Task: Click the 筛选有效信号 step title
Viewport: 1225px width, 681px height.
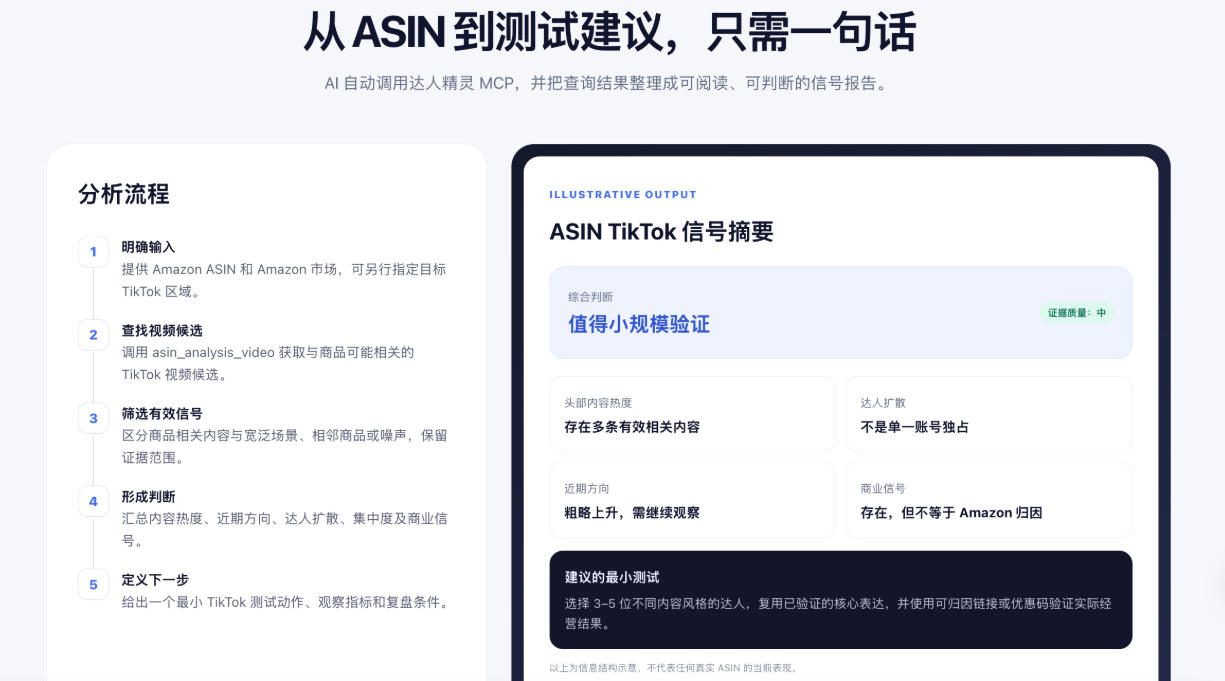Action: point(162,413)
